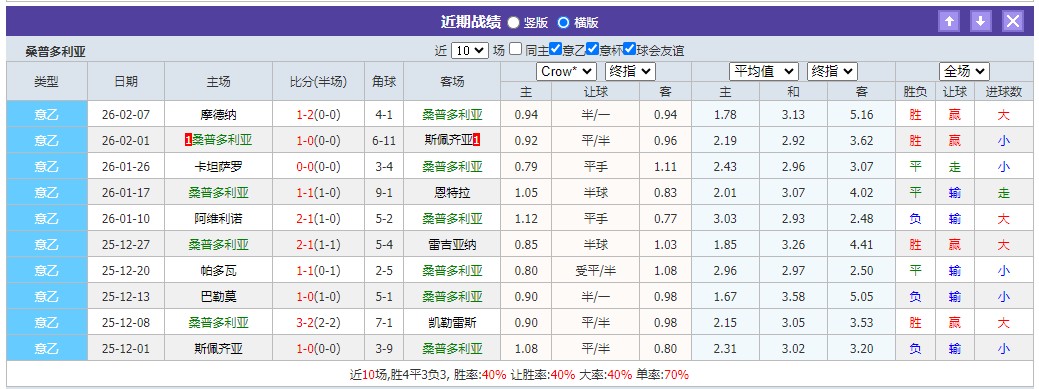
Task: Open the 全场 dropdown
Action: (x=964, y=72)
